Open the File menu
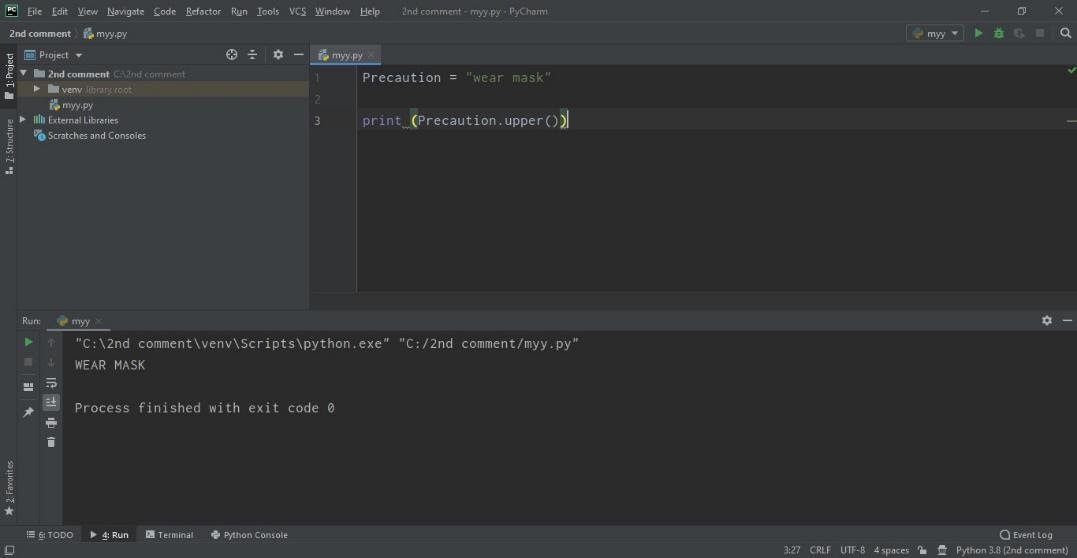This screenshot has width=1077, height=558. tap(34, 12)
